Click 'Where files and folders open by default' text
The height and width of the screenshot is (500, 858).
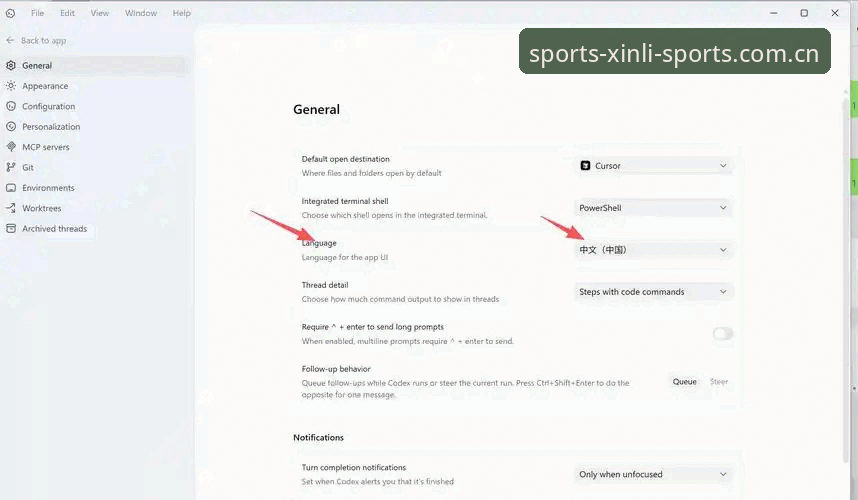point(372,173)
